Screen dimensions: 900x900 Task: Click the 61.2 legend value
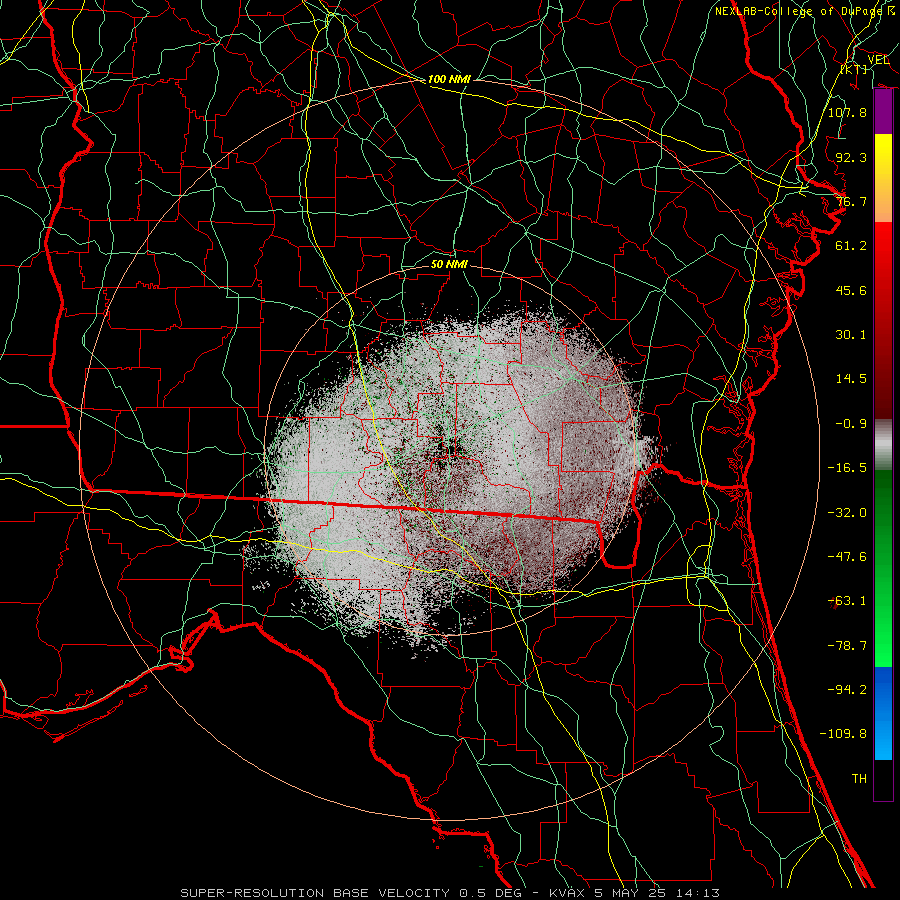(x=851, y=246)
